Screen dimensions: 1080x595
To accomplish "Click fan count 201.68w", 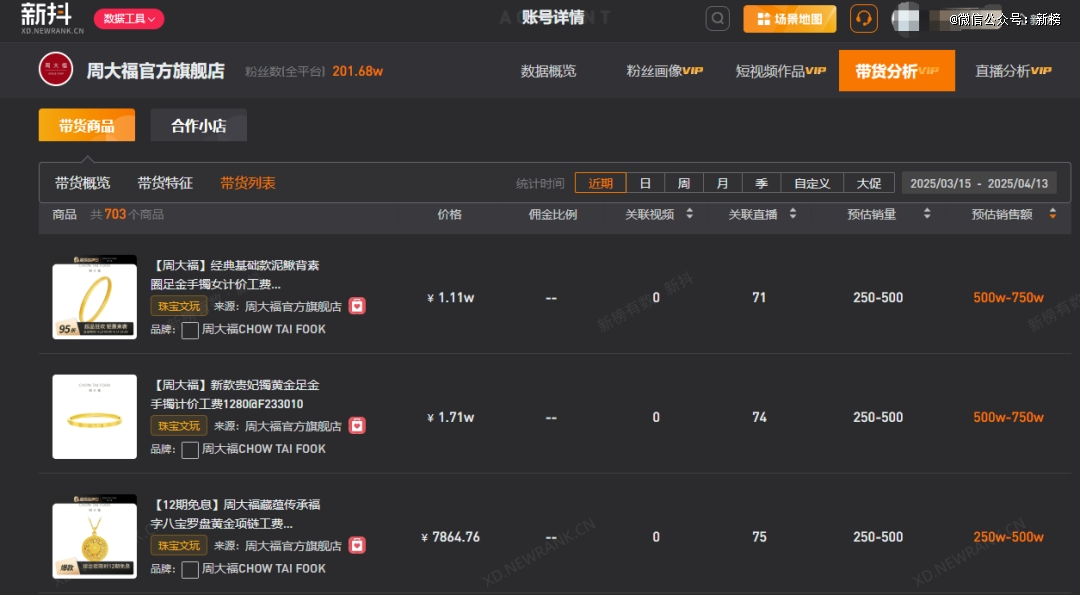I will pyautogui.click(x=357, y=72).
